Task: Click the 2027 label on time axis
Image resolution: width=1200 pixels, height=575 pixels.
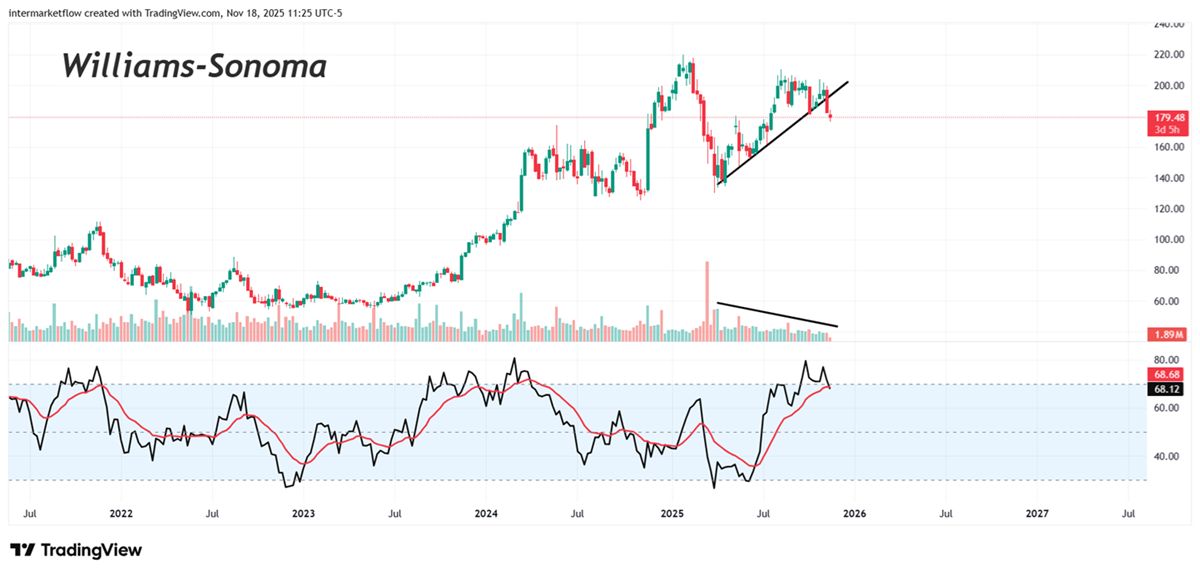Action: click(1037, 513)
